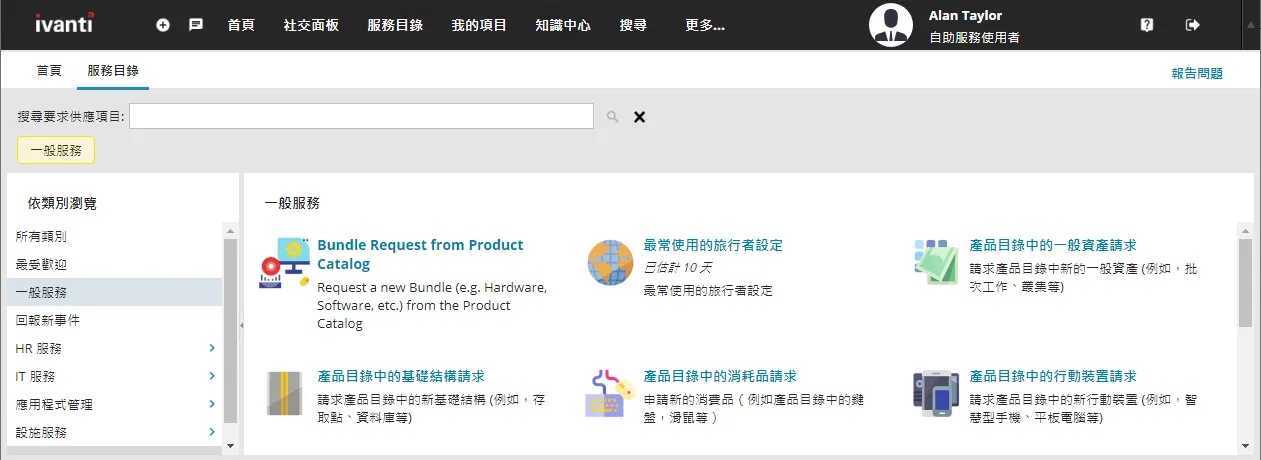Viewport: 1261px width, 460px height.
Task: Click the 消耗品請求 keyboard icon
Action: tap(611, 393)
